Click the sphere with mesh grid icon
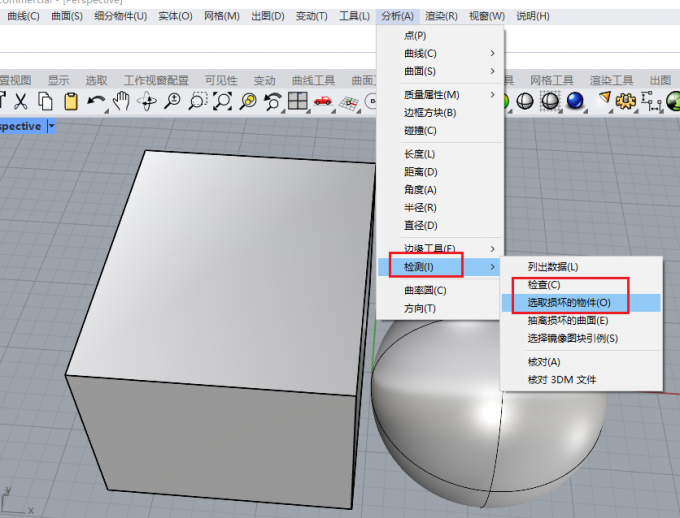The height and width of the screenshot is (518, 680). (550, 102)
